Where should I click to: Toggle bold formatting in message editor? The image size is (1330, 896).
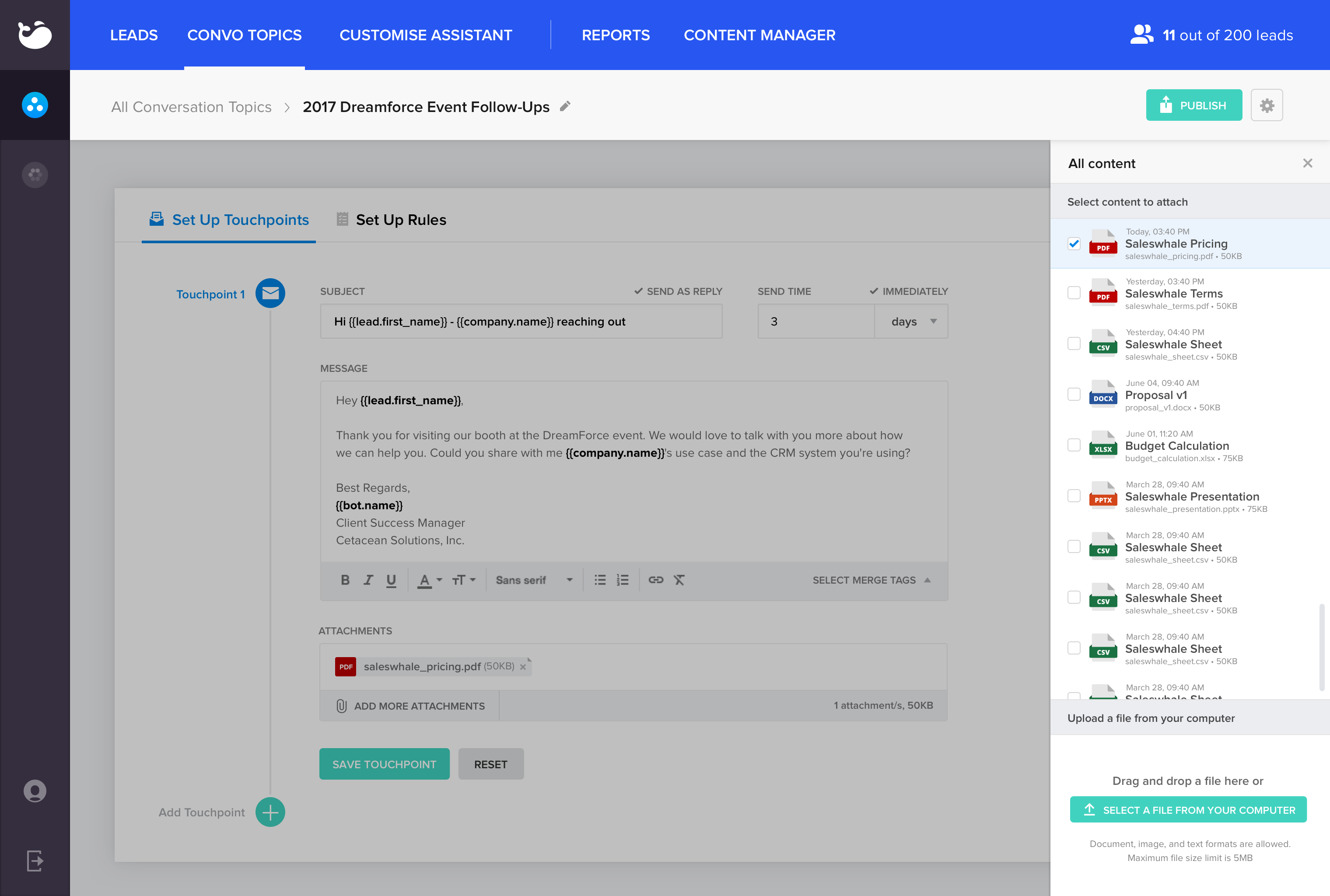(345, 580)
